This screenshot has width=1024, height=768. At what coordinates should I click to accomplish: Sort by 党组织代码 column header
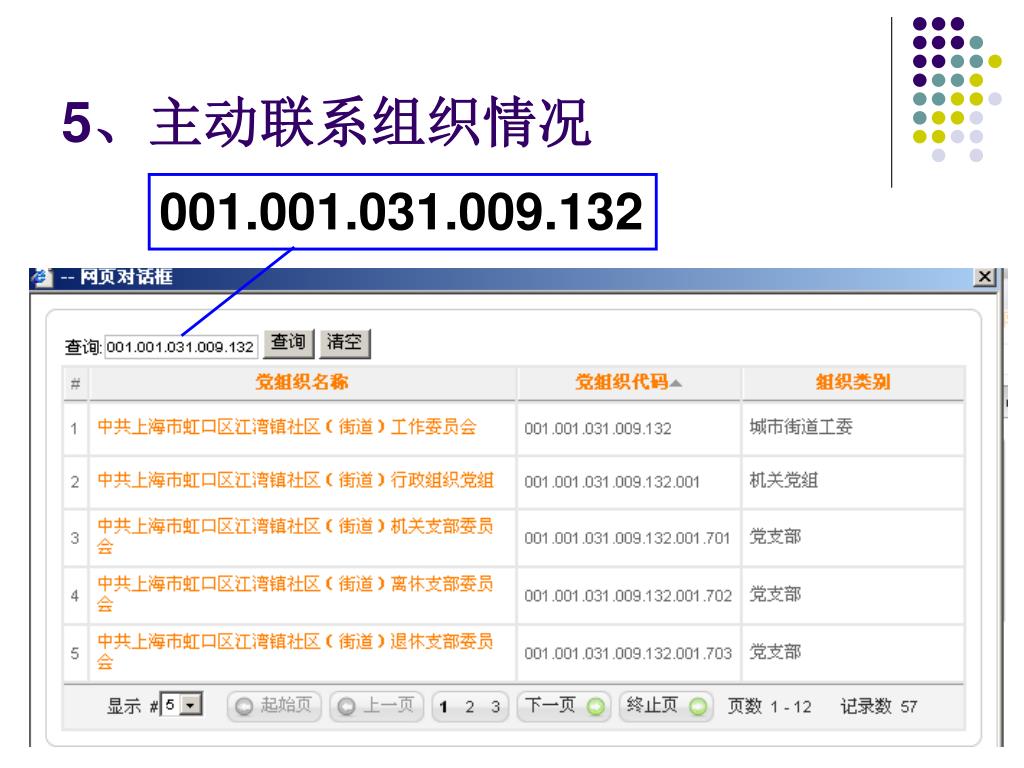pos(621,382)
